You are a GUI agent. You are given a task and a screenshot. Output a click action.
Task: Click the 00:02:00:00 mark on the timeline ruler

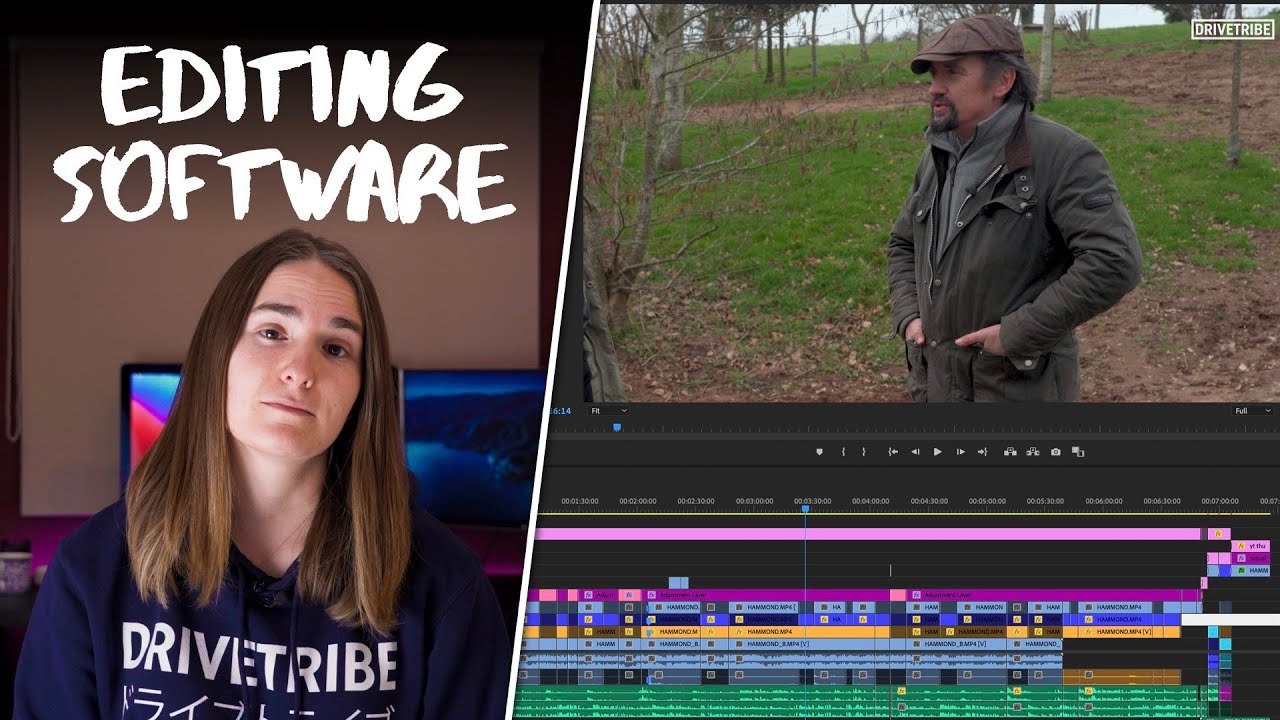(638, 501)
